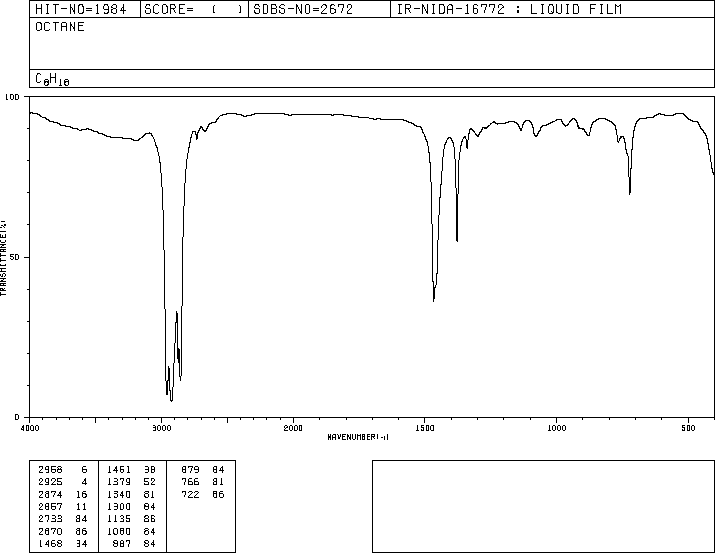The height and width of the screenshot is (553, 715).
Task: Click transmittance value 4 beside 2925
Action: [84, 482]
